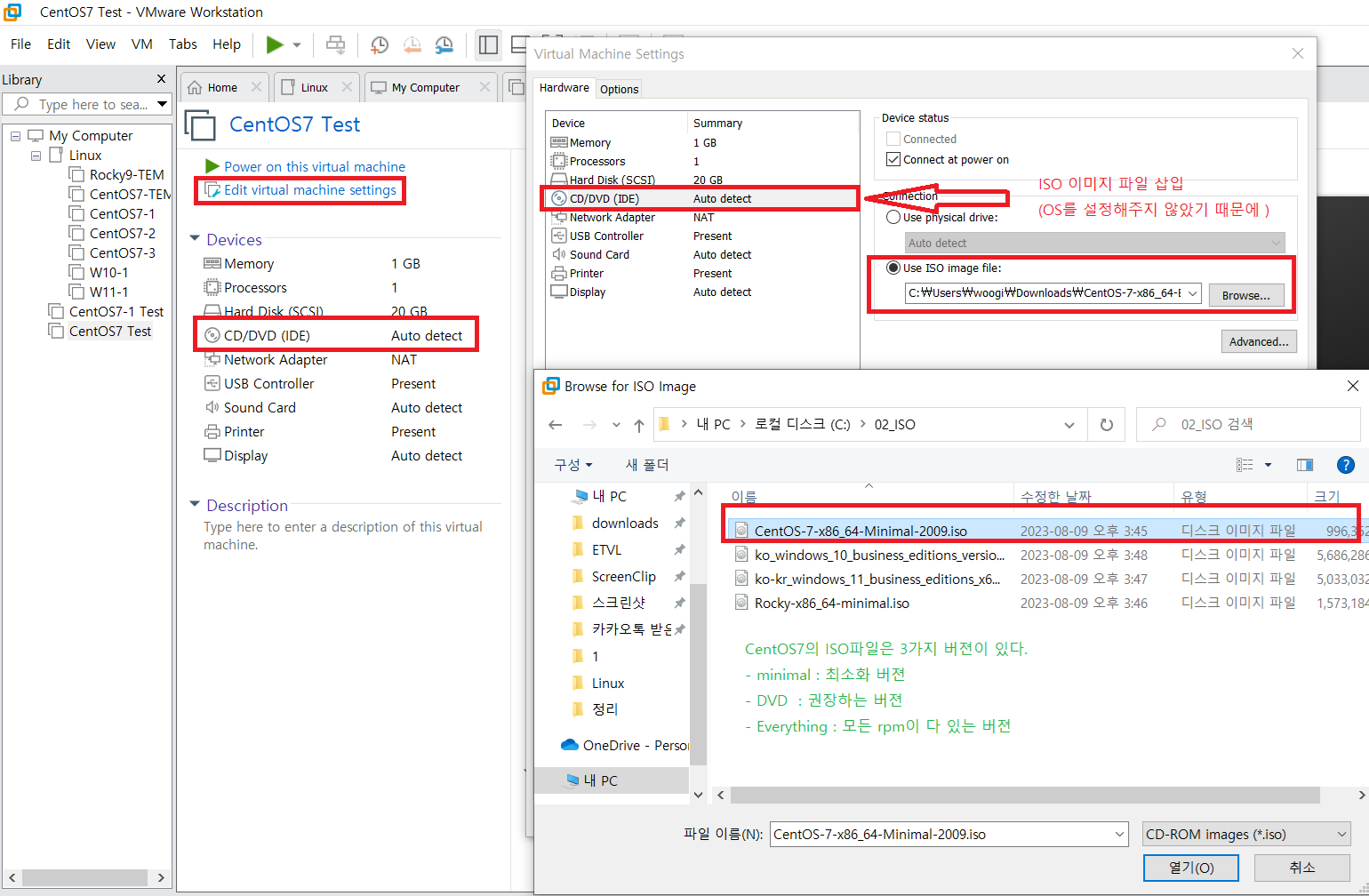The height and width of the screenshot is (896, 1369).
Task: Click the blue help question mark icon
Action: click(x=1346, y=465)
